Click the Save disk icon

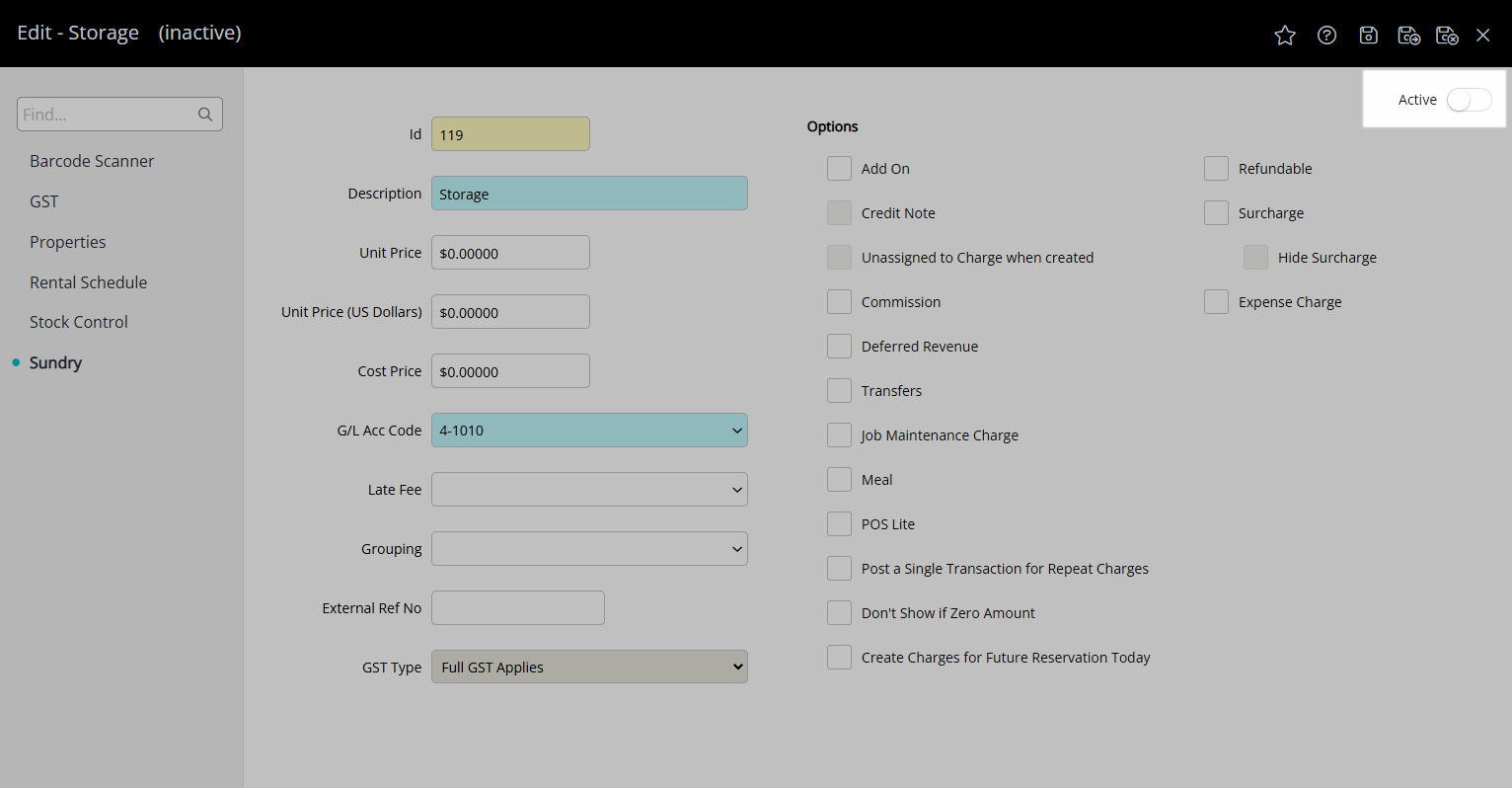pos(1368,36)
